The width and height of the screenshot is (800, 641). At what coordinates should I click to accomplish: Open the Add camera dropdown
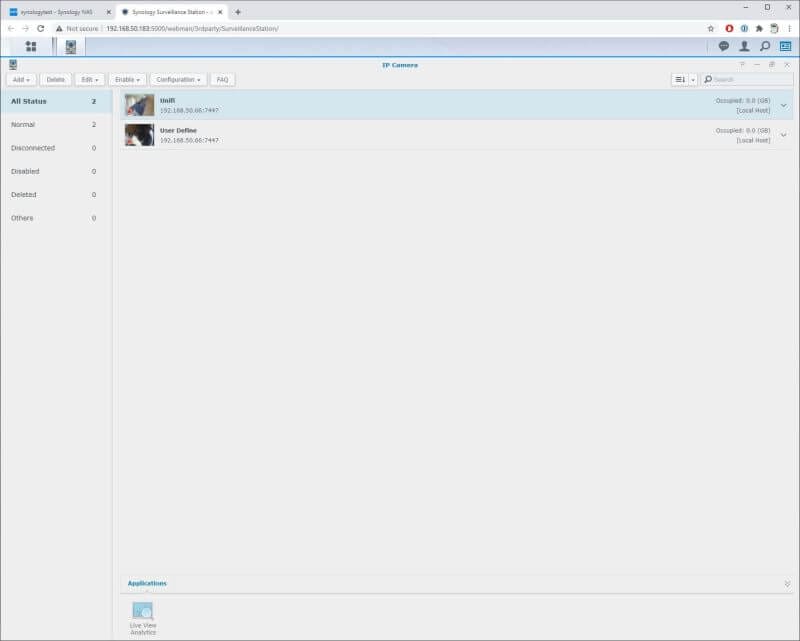[x=22, y=79]
